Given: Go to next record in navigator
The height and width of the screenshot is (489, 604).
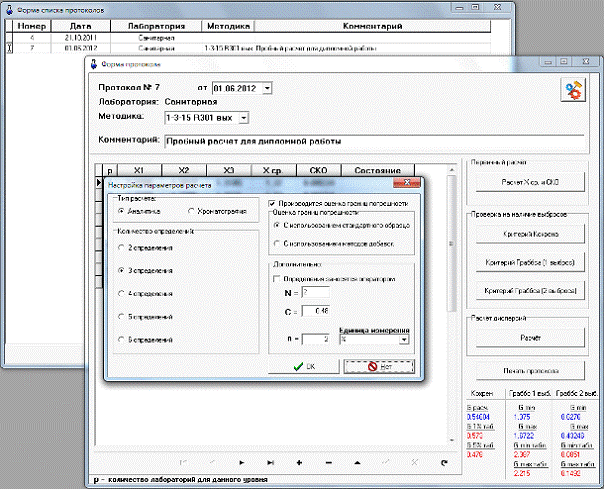Looking at the screenshot, I should (x=242, y=462).
